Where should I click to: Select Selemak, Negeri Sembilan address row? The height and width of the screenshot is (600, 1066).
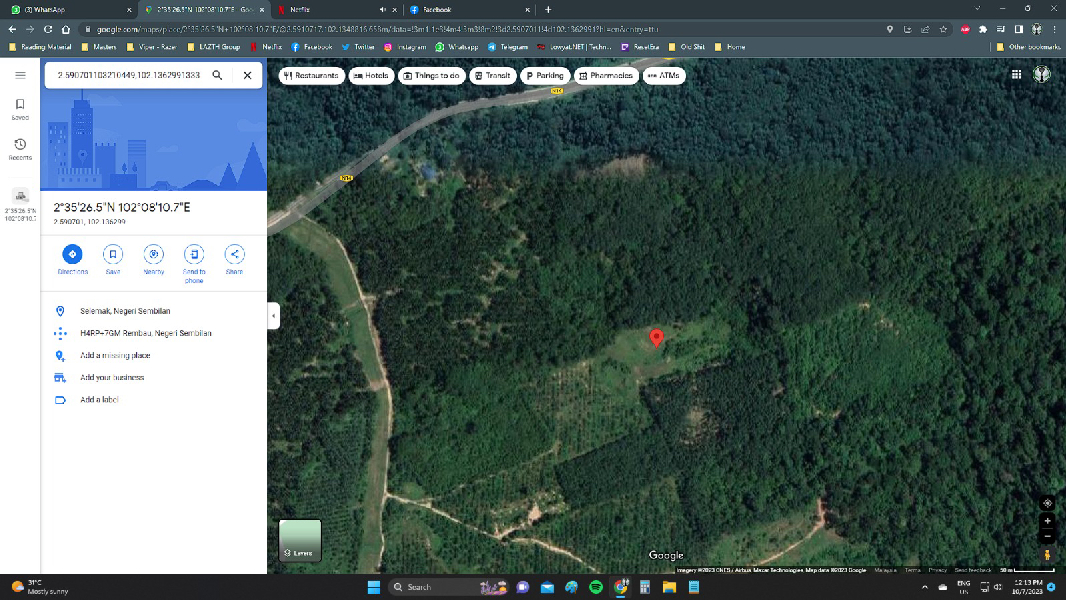154,311
